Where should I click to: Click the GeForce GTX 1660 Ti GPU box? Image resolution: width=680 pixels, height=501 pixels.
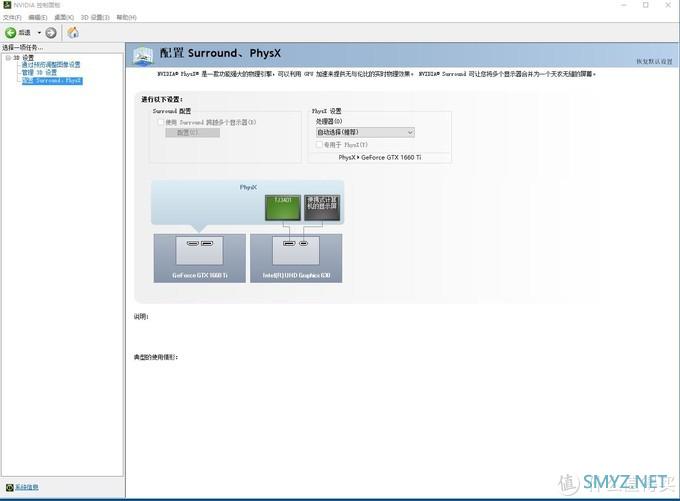tap(199, 258)
